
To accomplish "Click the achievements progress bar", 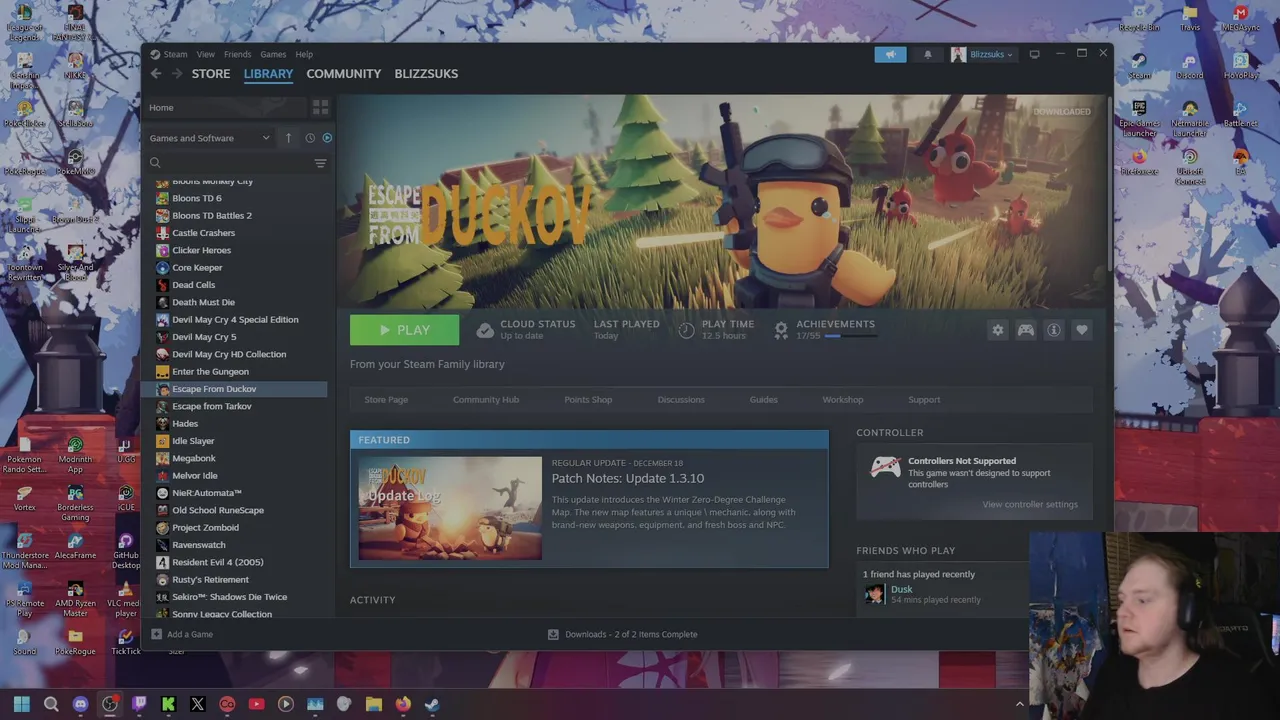I will coord(853,336).
